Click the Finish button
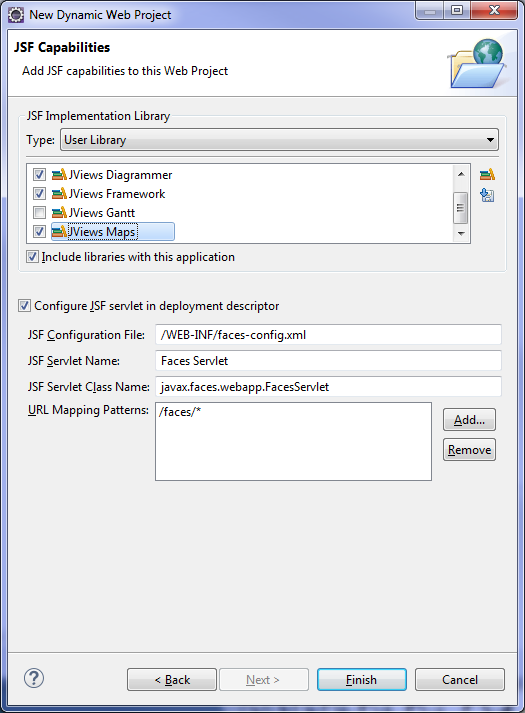 (362, 679)
